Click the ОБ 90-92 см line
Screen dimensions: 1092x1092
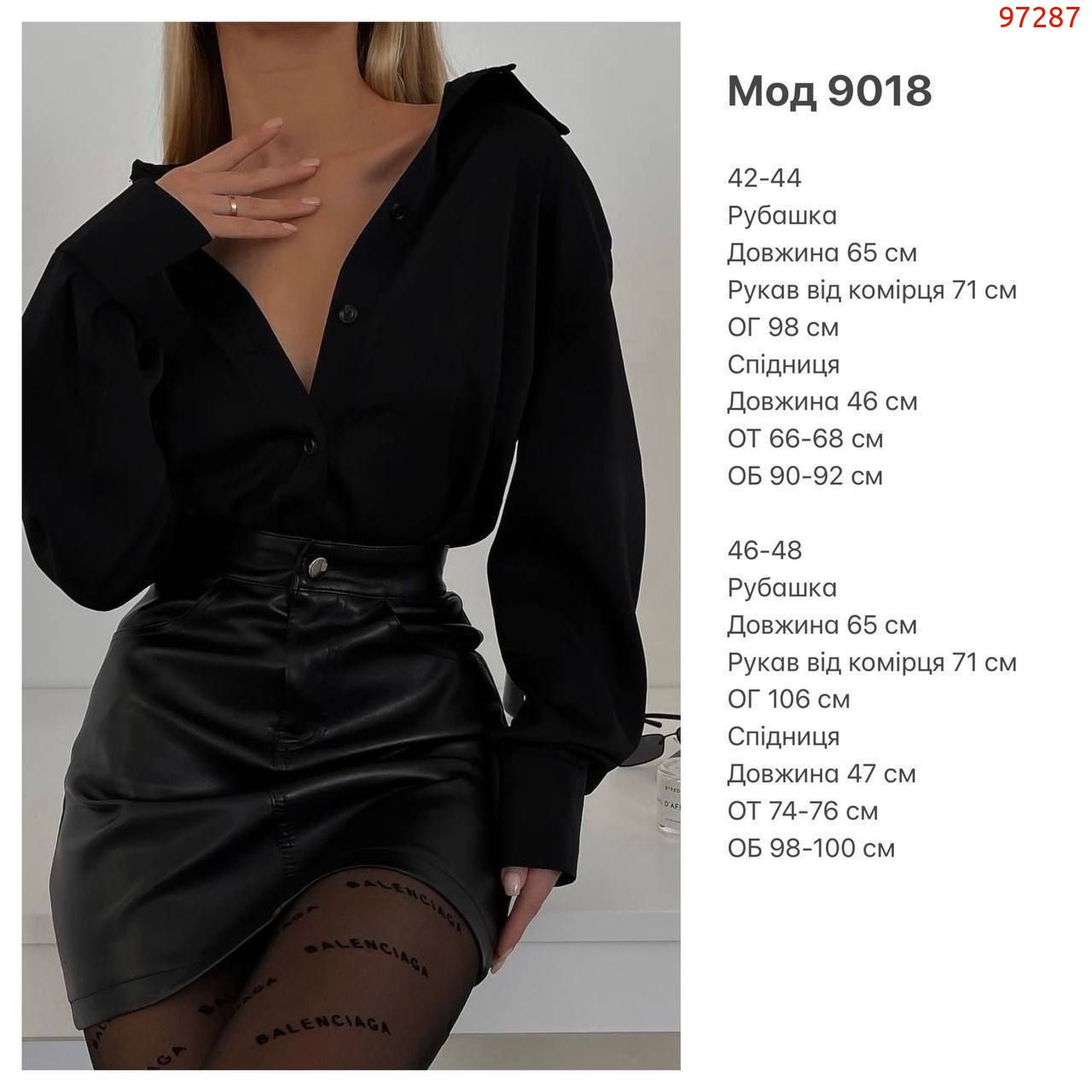805,476
